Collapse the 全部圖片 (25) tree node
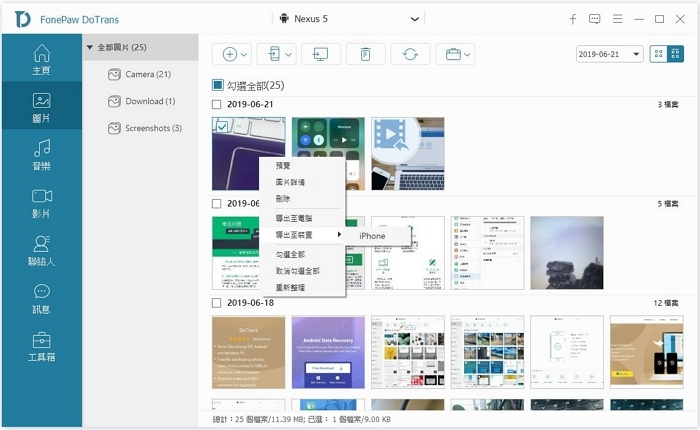The width and height of the screenshot is (700, 430). (89, 47)
